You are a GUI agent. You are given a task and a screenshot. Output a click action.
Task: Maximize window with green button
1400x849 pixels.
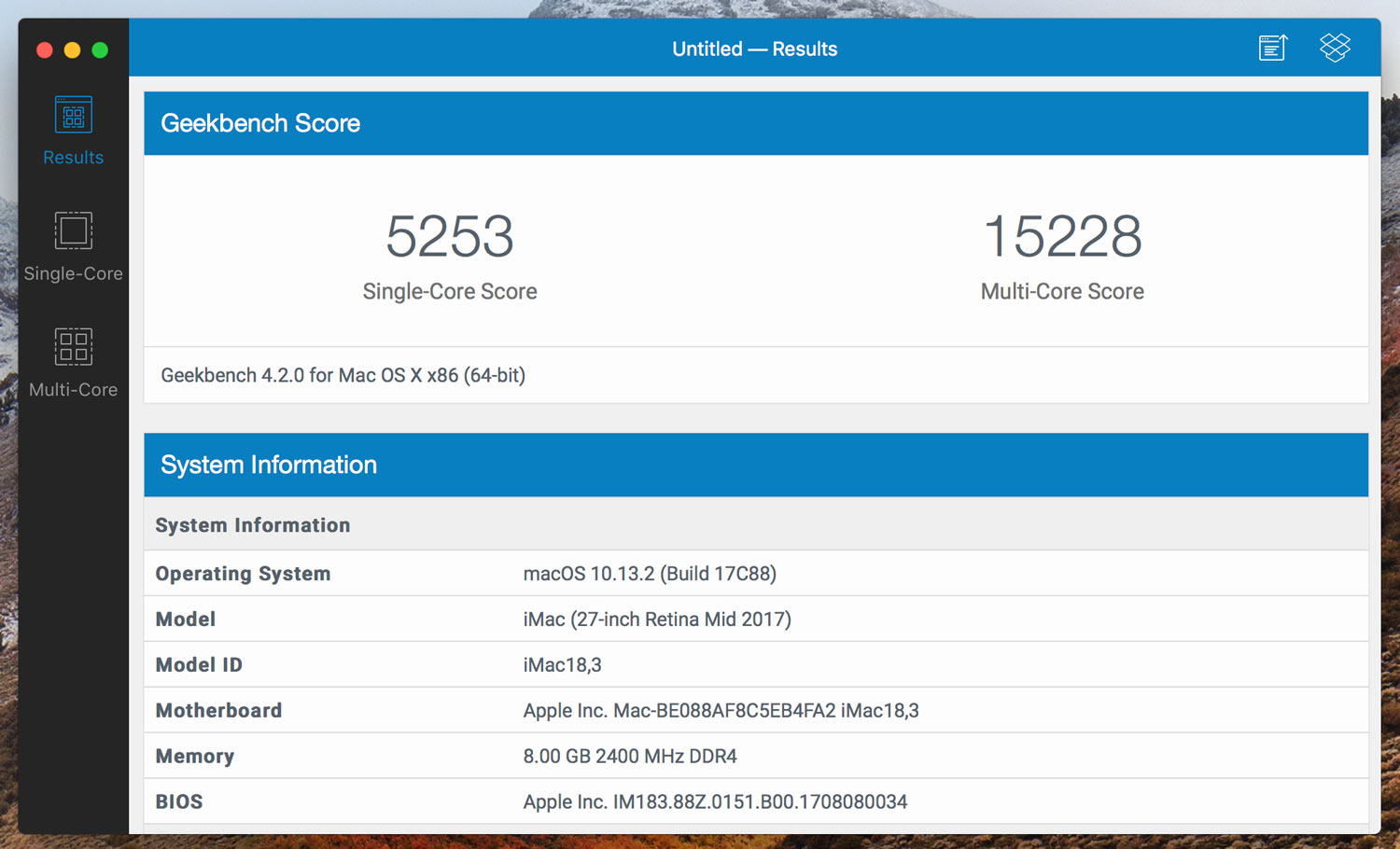(100, 49)
